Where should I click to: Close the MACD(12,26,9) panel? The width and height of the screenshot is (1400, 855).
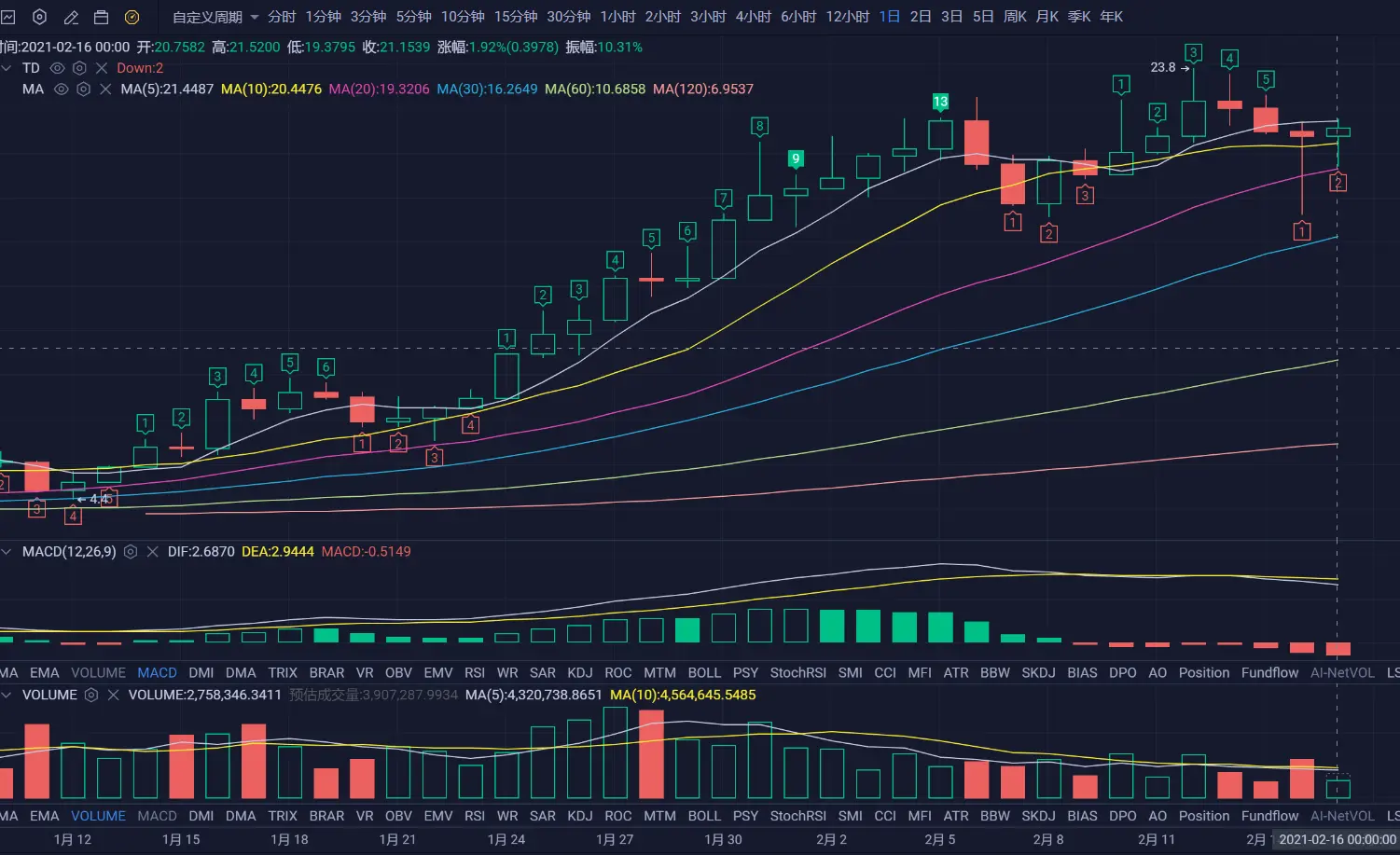[x=152, y=552]
